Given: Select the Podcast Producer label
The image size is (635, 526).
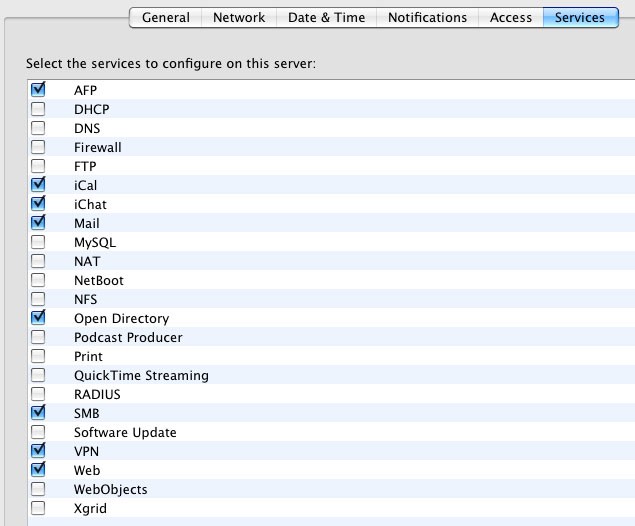Looking at the screenshot, I should click(x=128, y=338).
